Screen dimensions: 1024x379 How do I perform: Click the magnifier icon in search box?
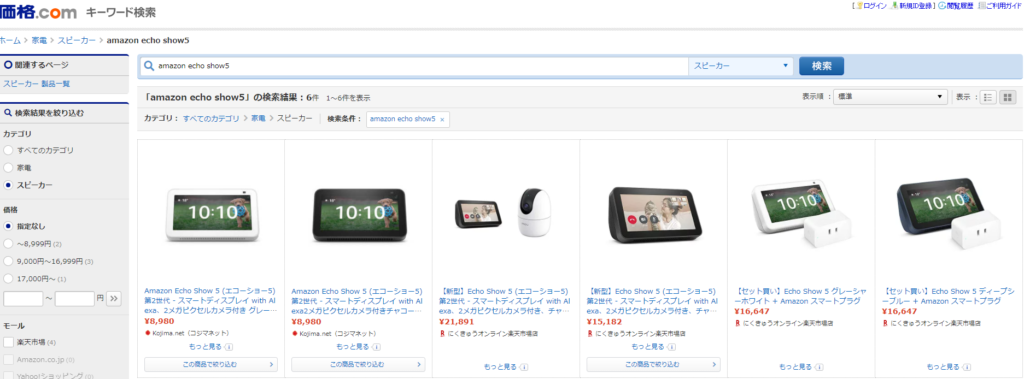[x=148, y=66]
